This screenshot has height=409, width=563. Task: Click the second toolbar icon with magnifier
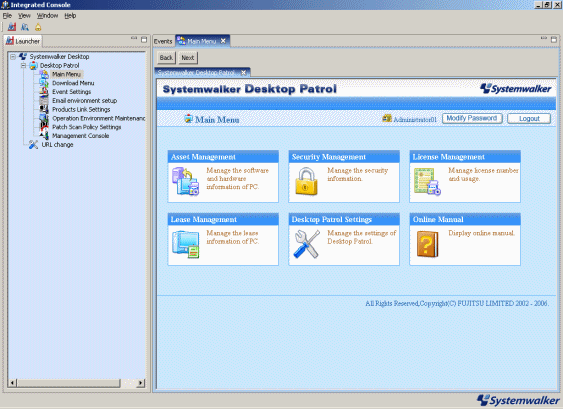[x=25, y=27]
